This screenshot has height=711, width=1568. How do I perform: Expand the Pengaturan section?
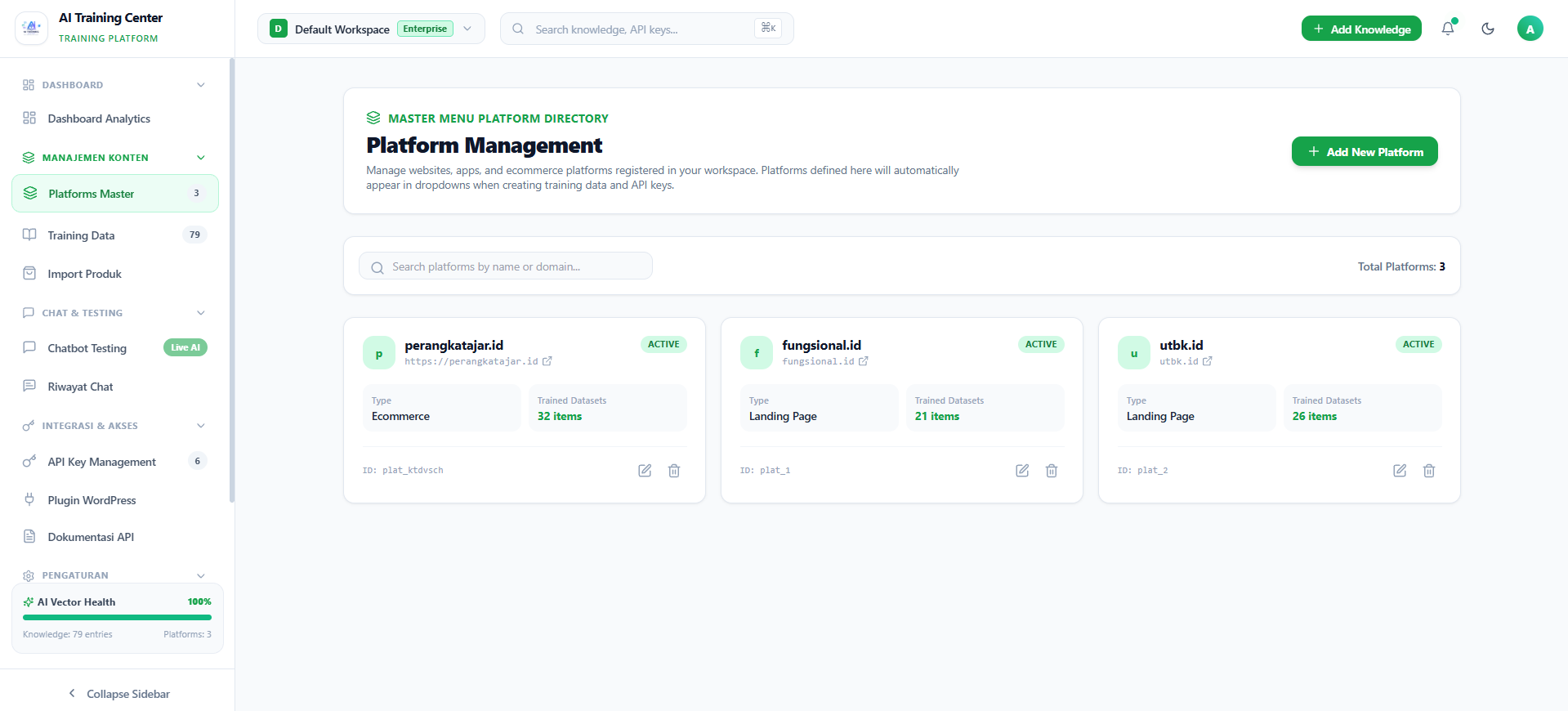point(201,575)
